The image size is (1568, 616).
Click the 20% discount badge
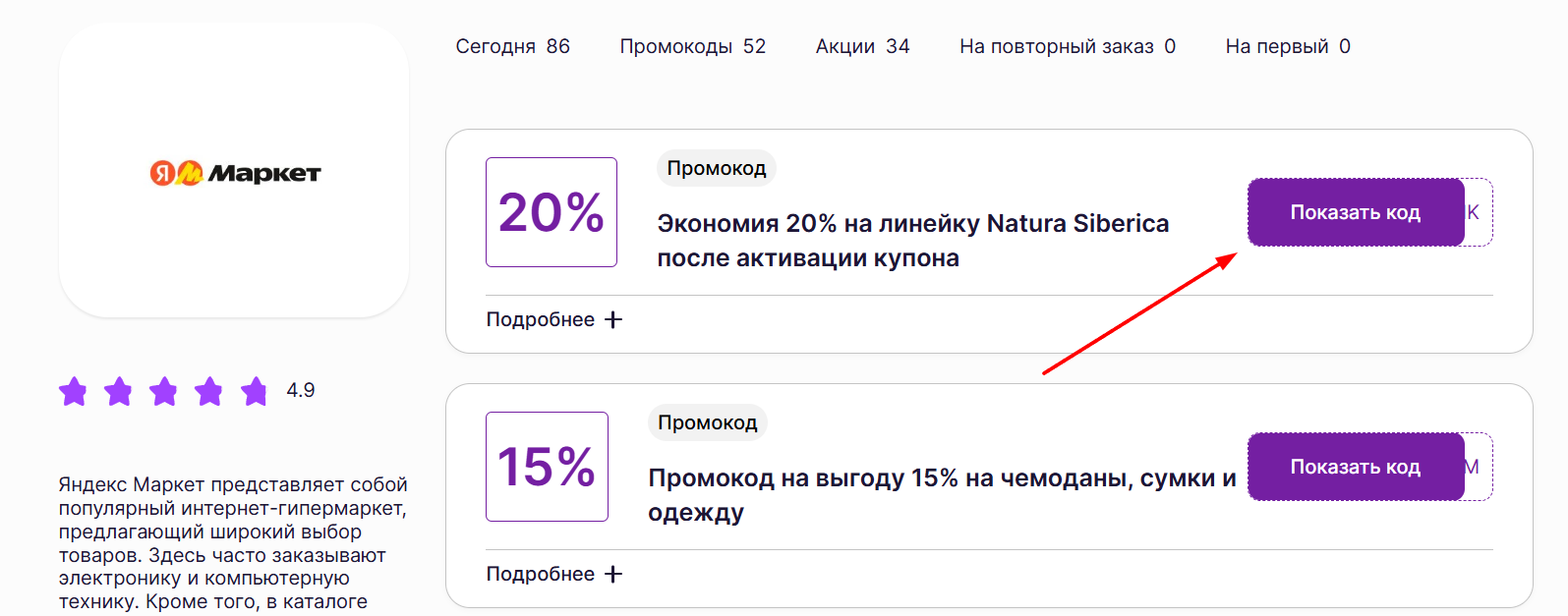pos(552,212)
